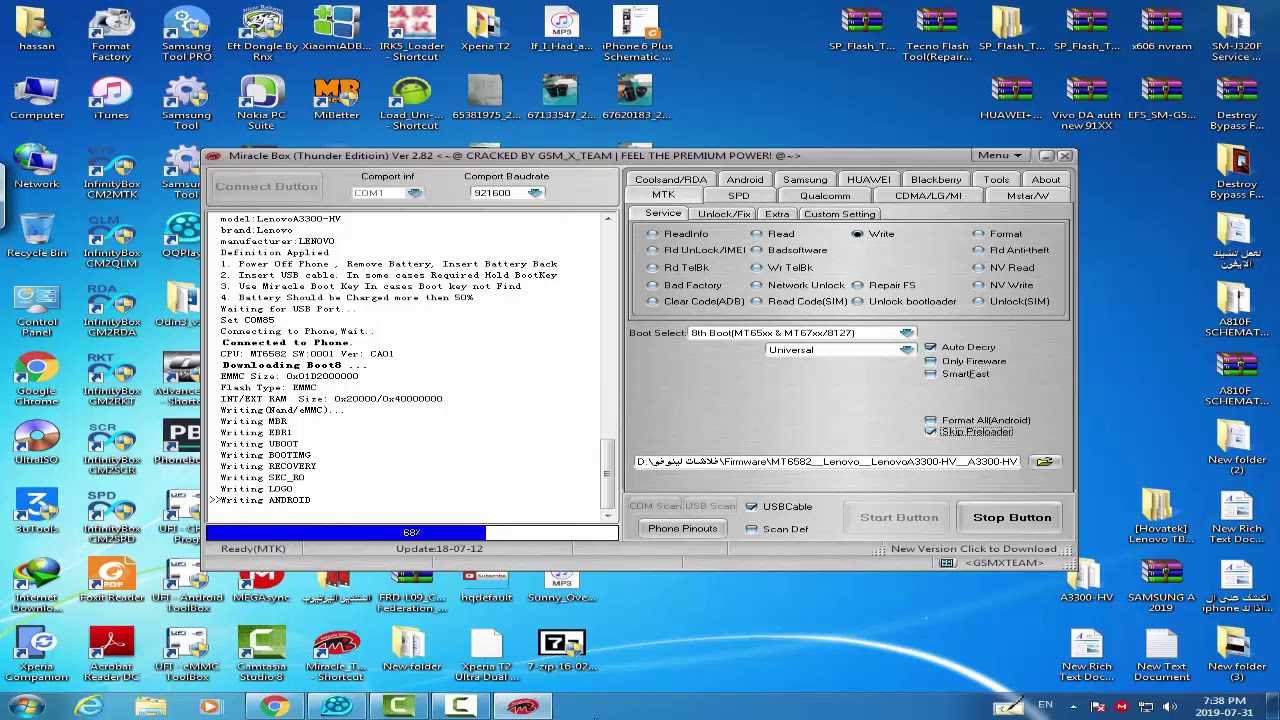Toggle the USBCable checkbox
Viewport: 1280px width, 720px height.
pos(751,507)
